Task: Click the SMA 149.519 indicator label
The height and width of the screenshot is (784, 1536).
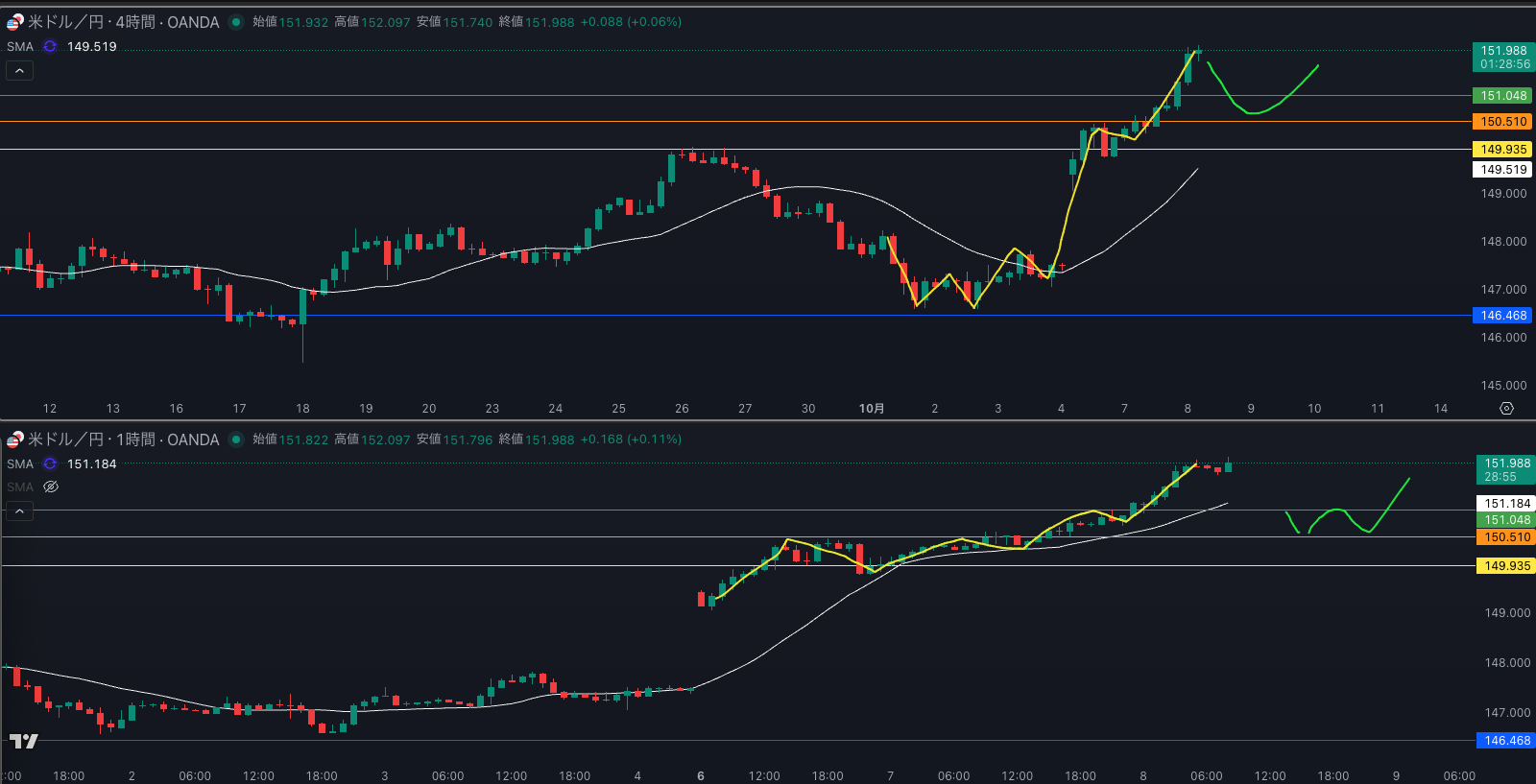Action: 91,46
